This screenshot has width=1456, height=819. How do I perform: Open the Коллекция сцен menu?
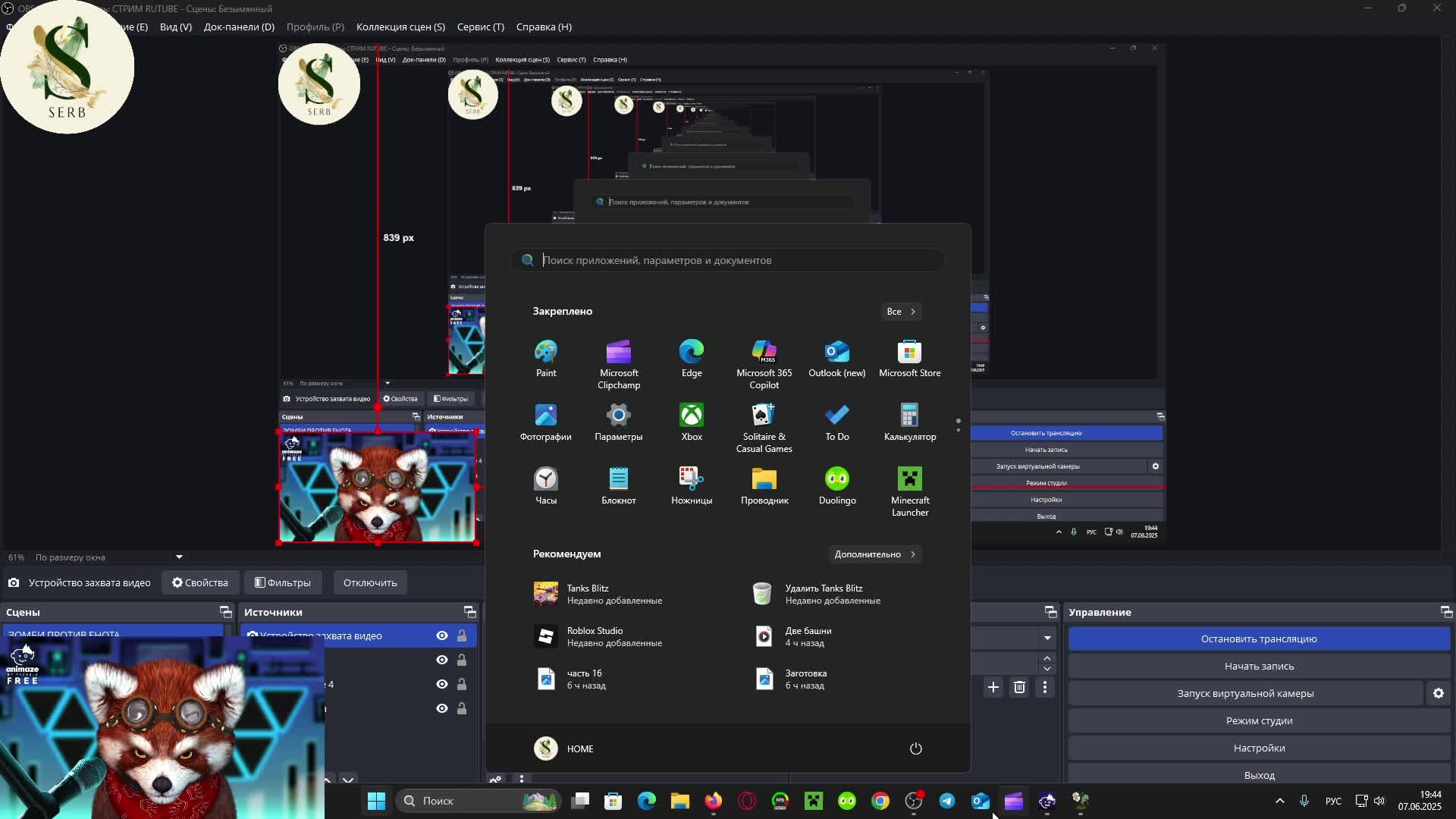(400, 27)
